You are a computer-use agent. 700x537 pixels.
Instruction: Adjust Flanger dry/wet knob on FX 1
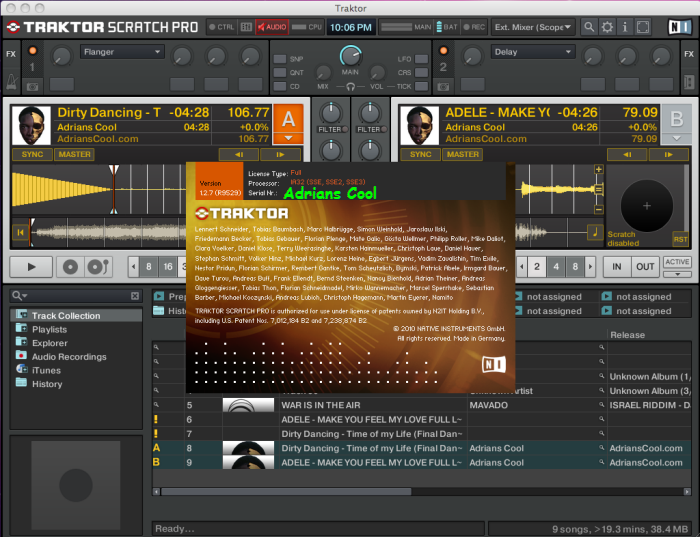61,57
